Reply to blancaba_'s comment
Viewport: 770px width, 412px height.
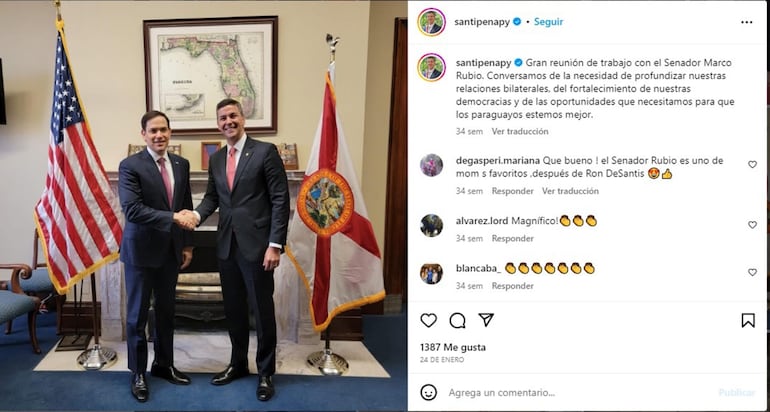pos(513,286)
